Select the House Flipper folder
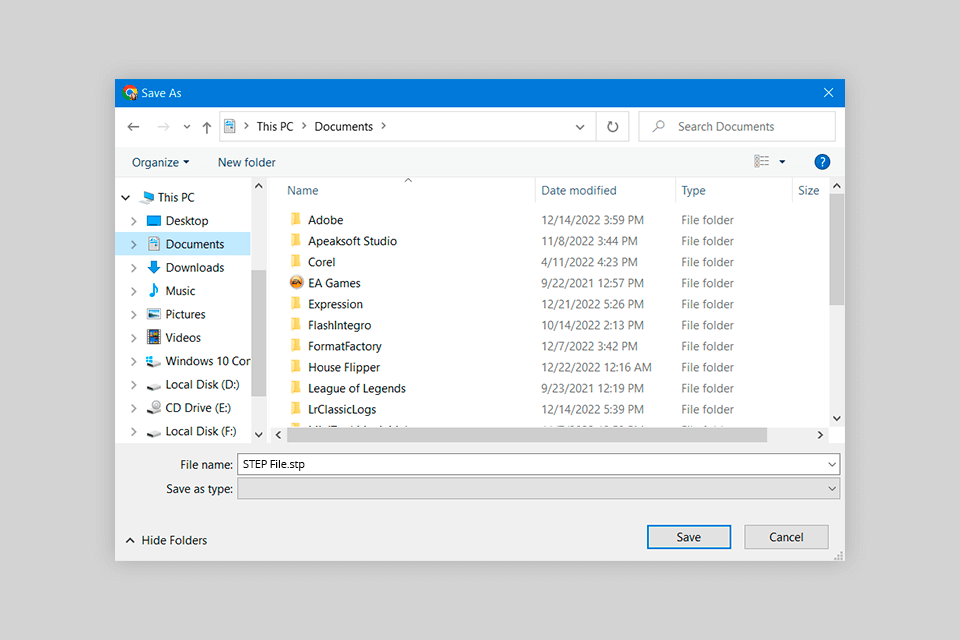This screenshot has width=960, height=640. click(x=343, y=367)
